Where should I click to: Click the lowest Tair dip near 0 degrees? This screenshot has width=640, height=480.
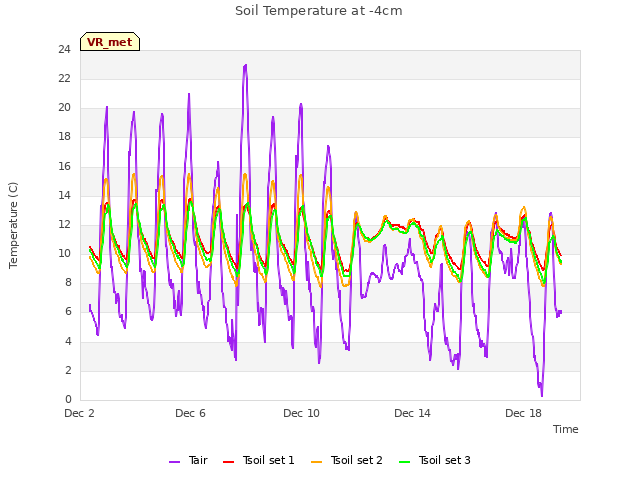(x=542, y=395)
